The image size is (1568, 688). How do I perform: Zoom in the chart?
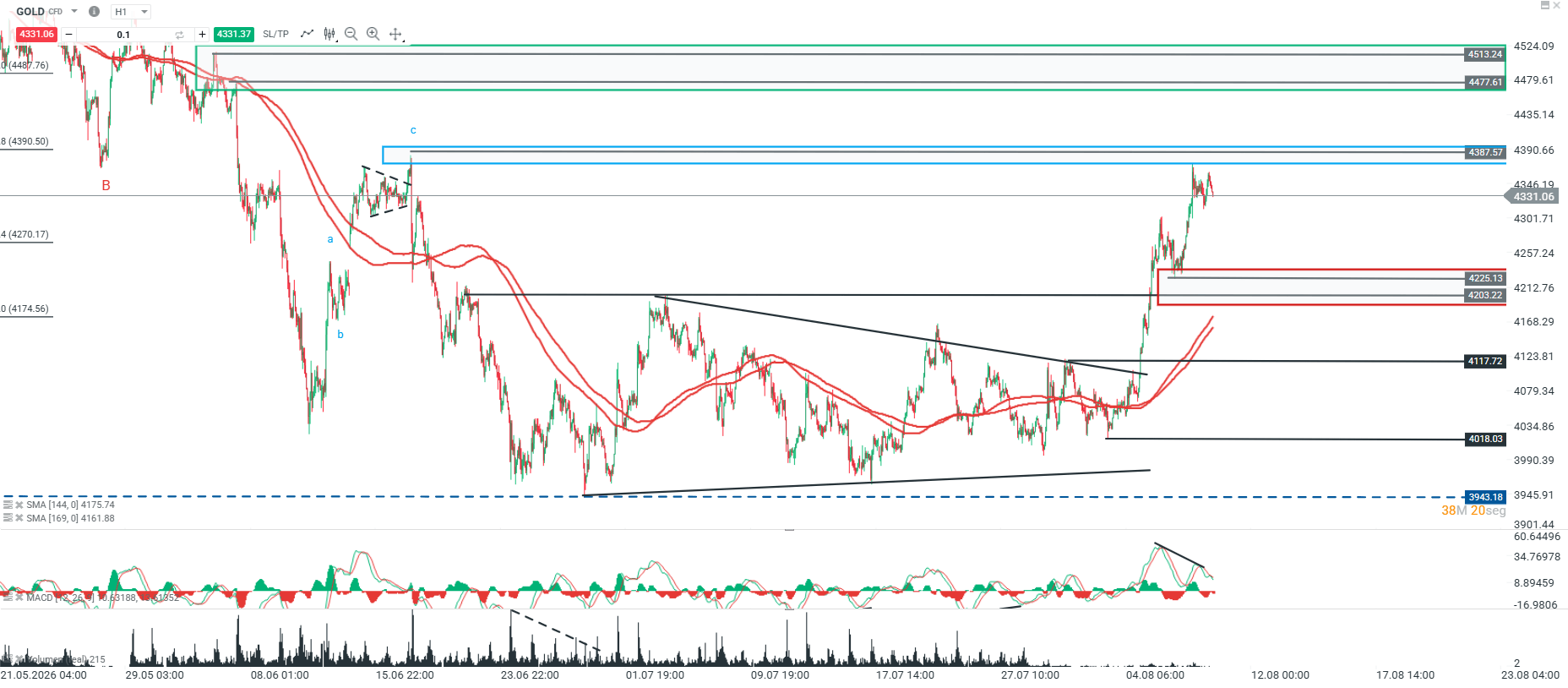point(373,34)
